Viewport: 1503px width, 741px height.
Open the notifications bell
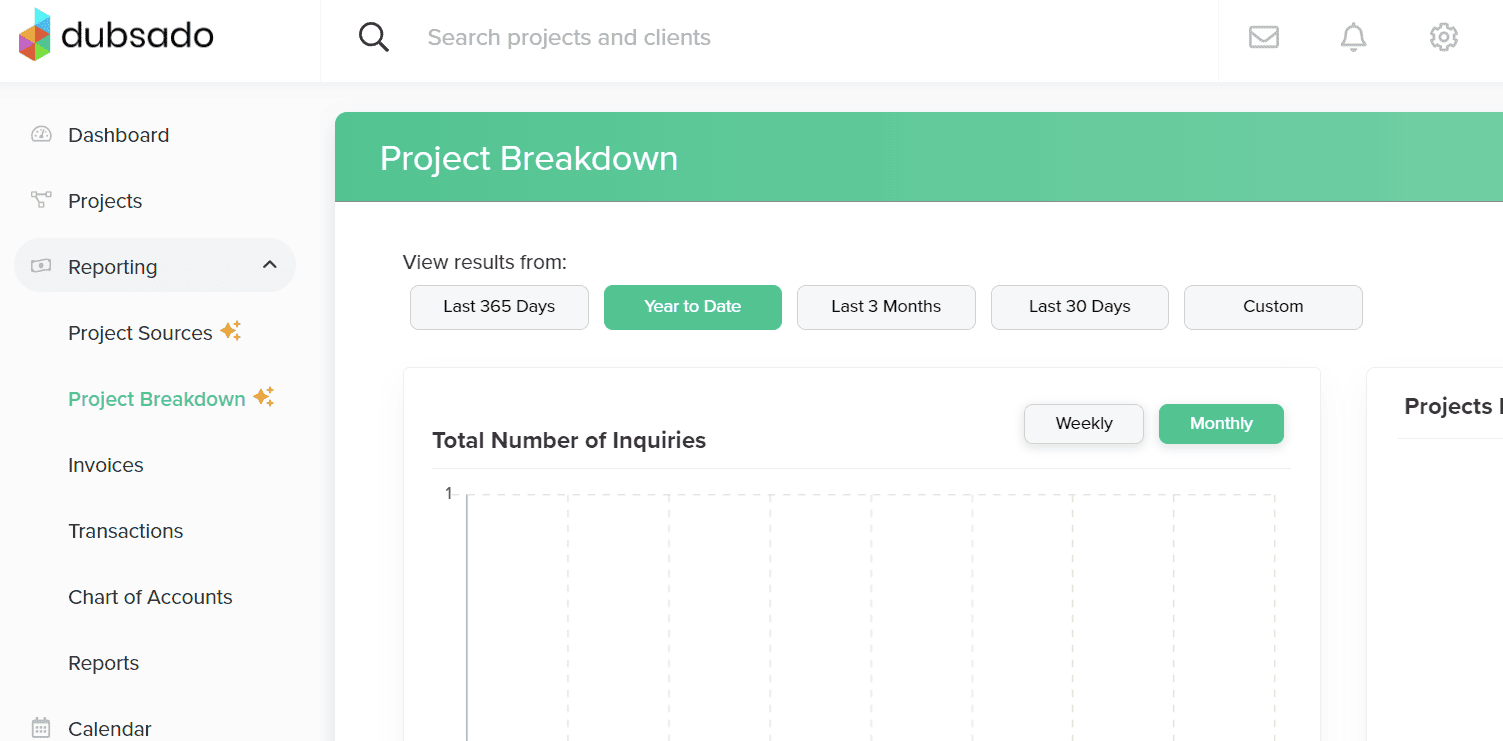click(1353, 37)
